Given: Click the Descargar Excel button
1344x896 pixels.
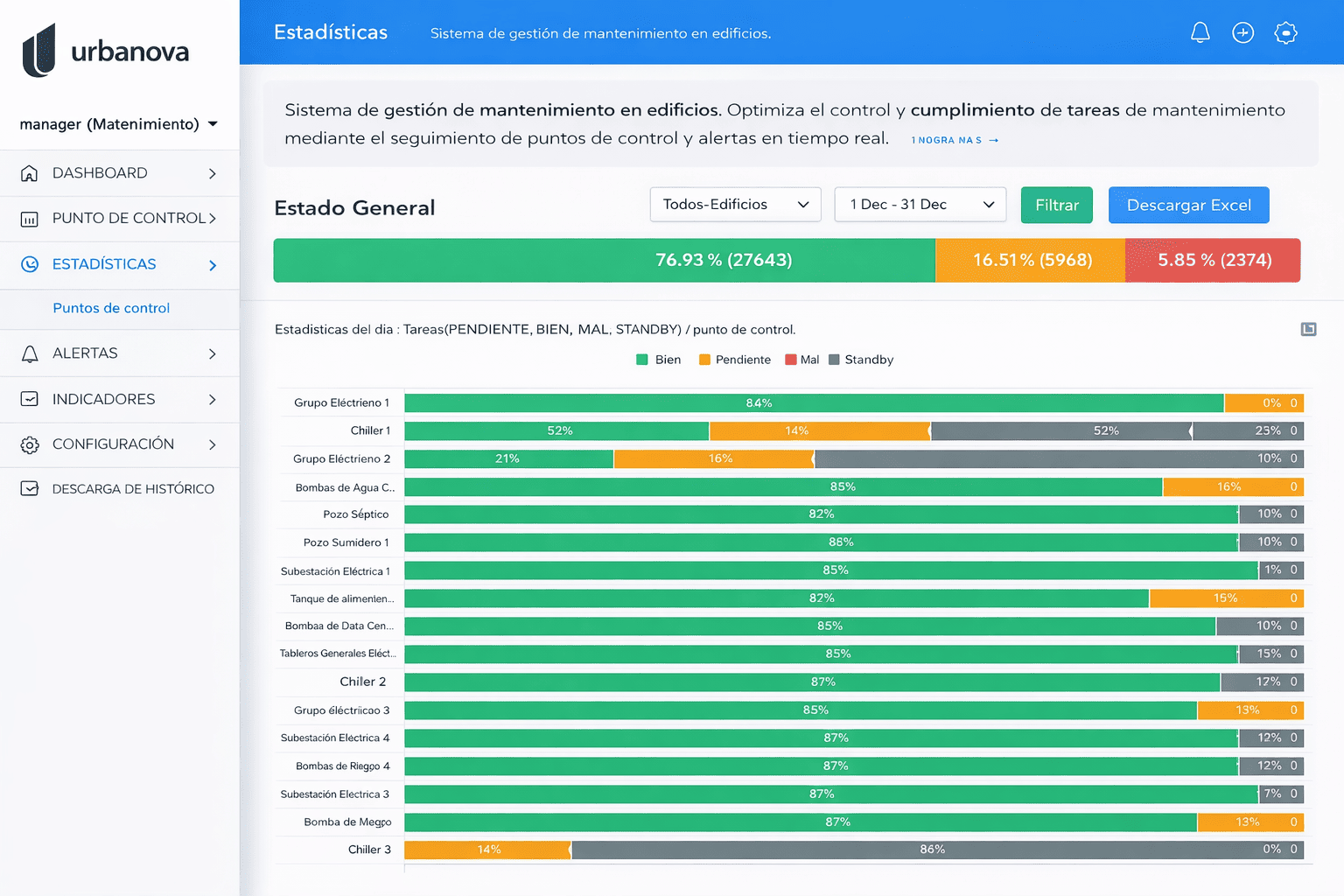Looking at the screenshot, I should pyautogui.click(x=1188, y=206).
